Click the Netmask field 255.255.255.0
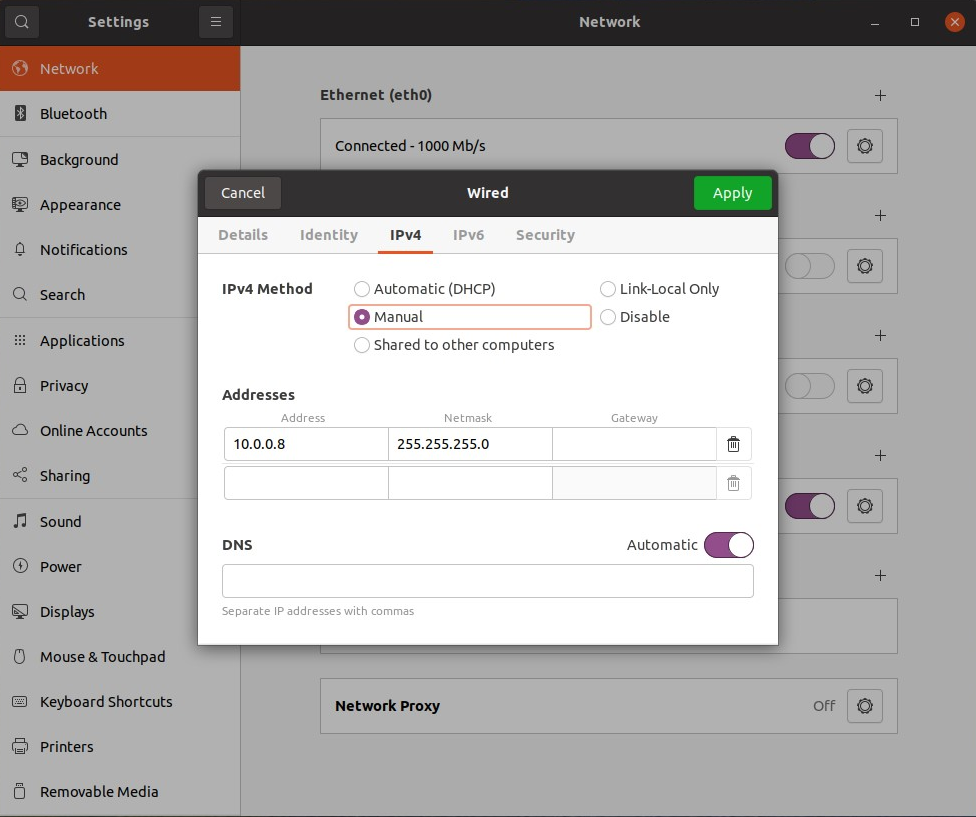Image resolution: width=976 pixels, height=817 pixels. [470, 444]
